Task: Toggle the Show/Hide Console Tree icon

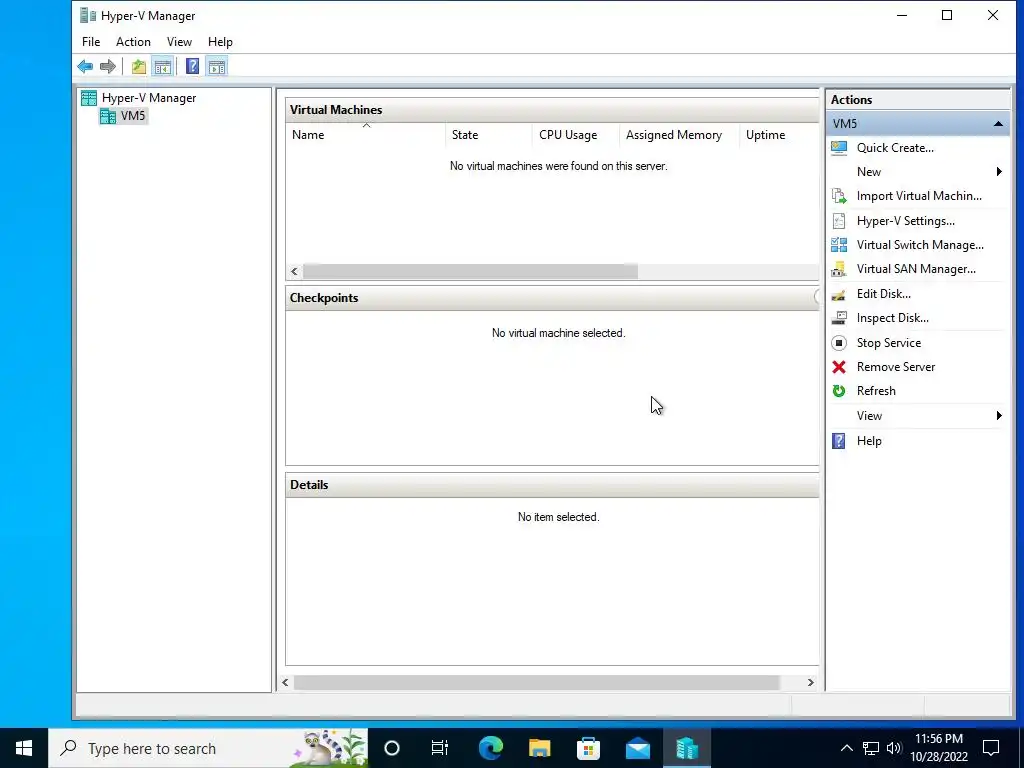Action: pos(163,66)
